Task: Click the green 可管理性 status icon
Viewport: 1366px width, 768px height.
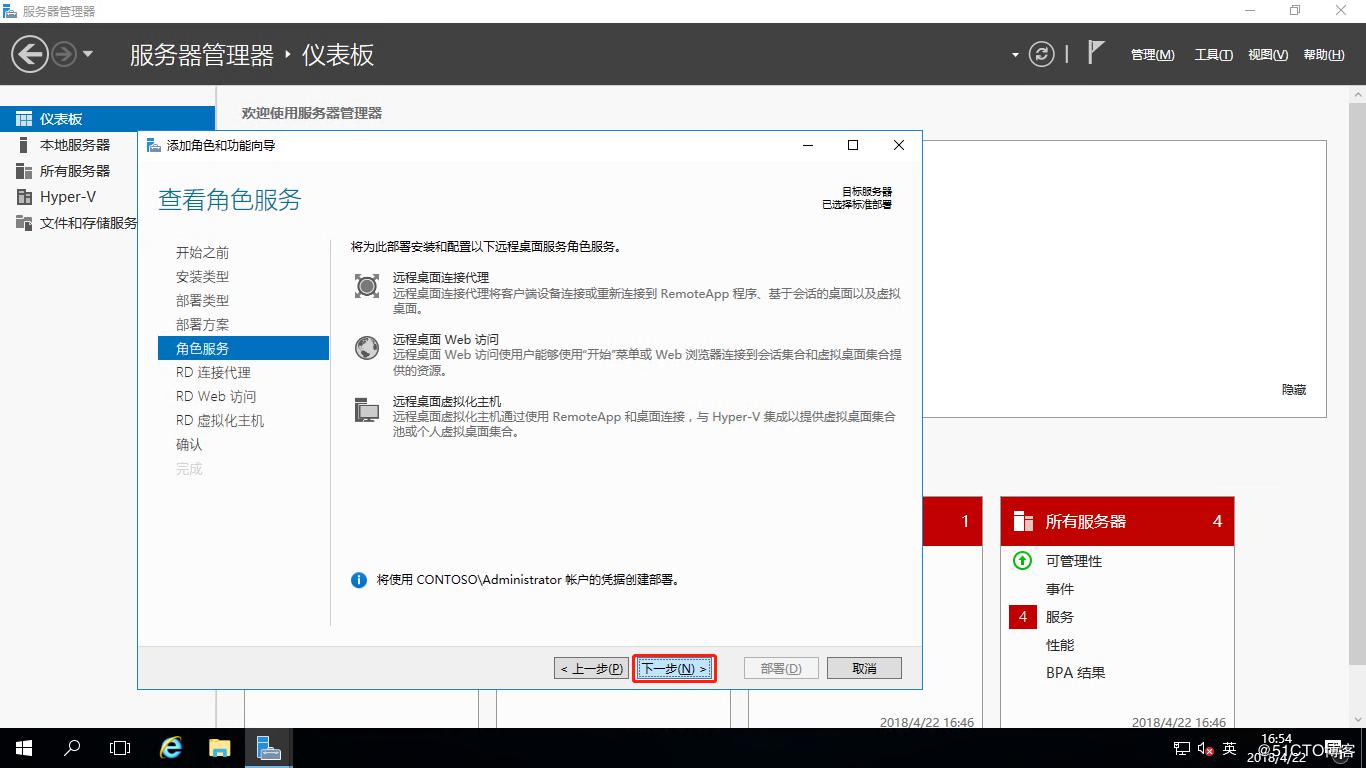Action: [x=1022, y=561]
